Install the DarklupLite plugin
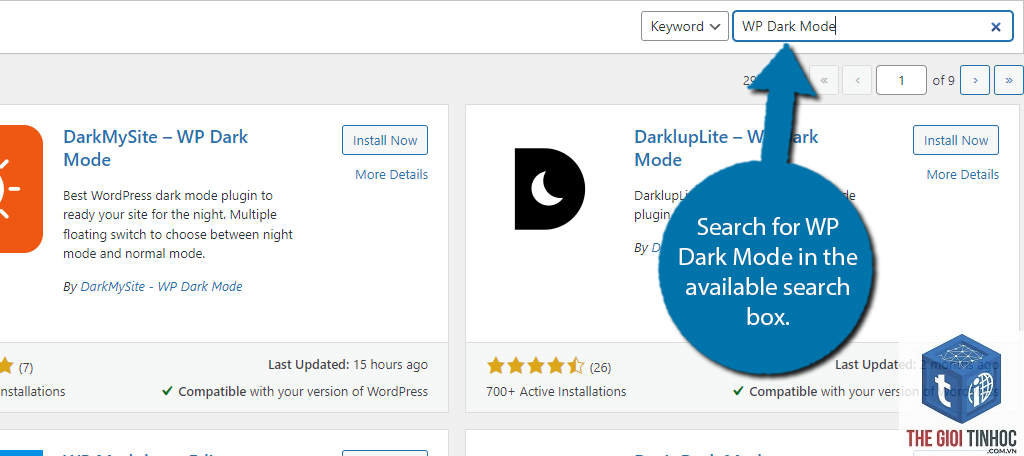The height and width of the screenshot is (456, 1024). [955, 140]
